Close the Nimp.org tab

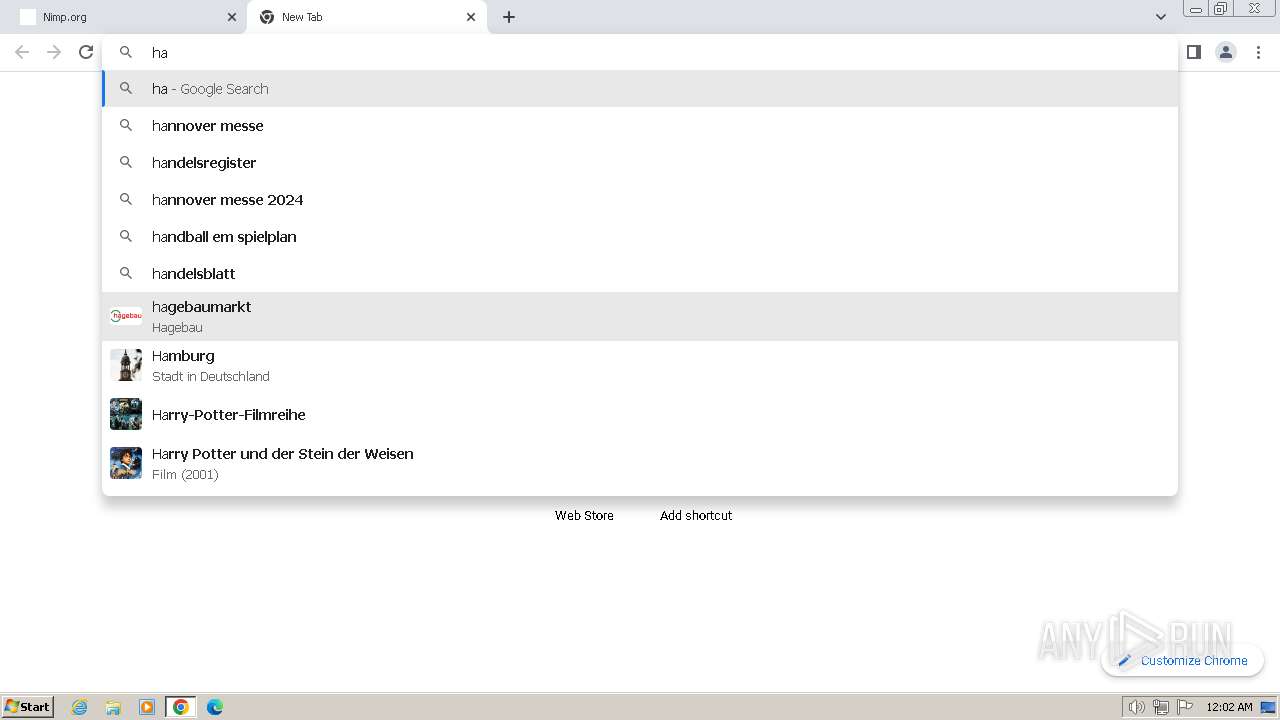(232, 17)
